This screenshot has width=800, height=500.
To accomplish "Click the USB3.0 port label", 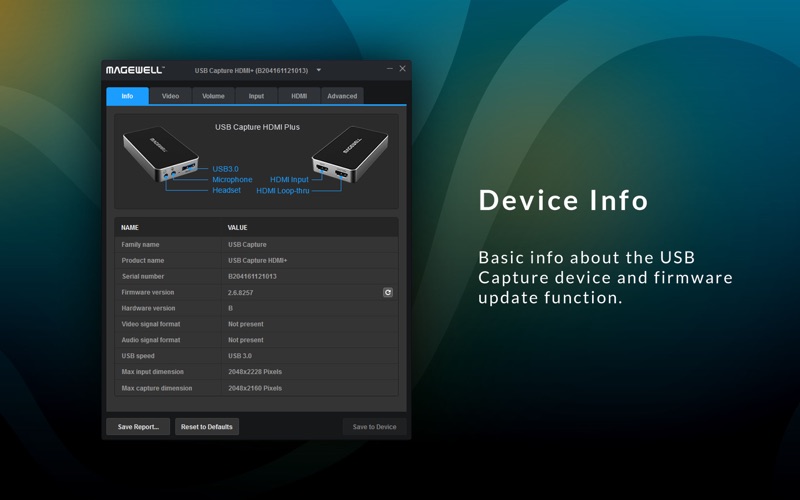I will pyautogui.click(x=226, y=169).
